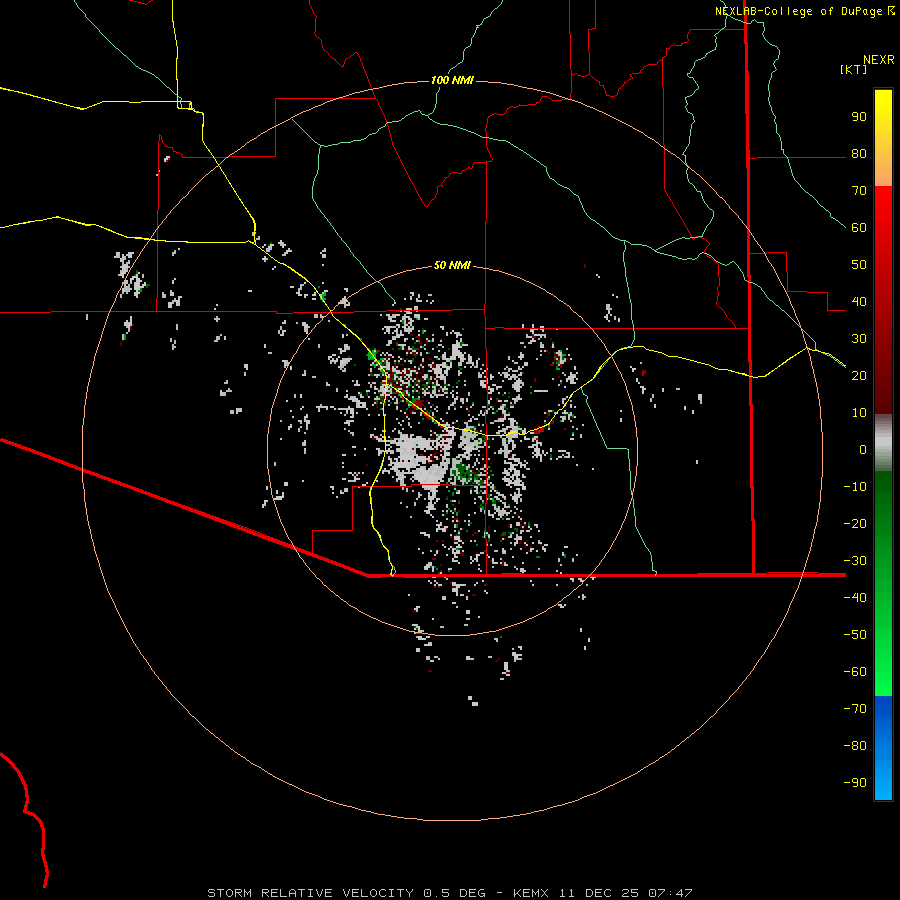Click the 50 NMI range ring label
Viewport: 900px width, 900px height.
click(x=452, y=265)
